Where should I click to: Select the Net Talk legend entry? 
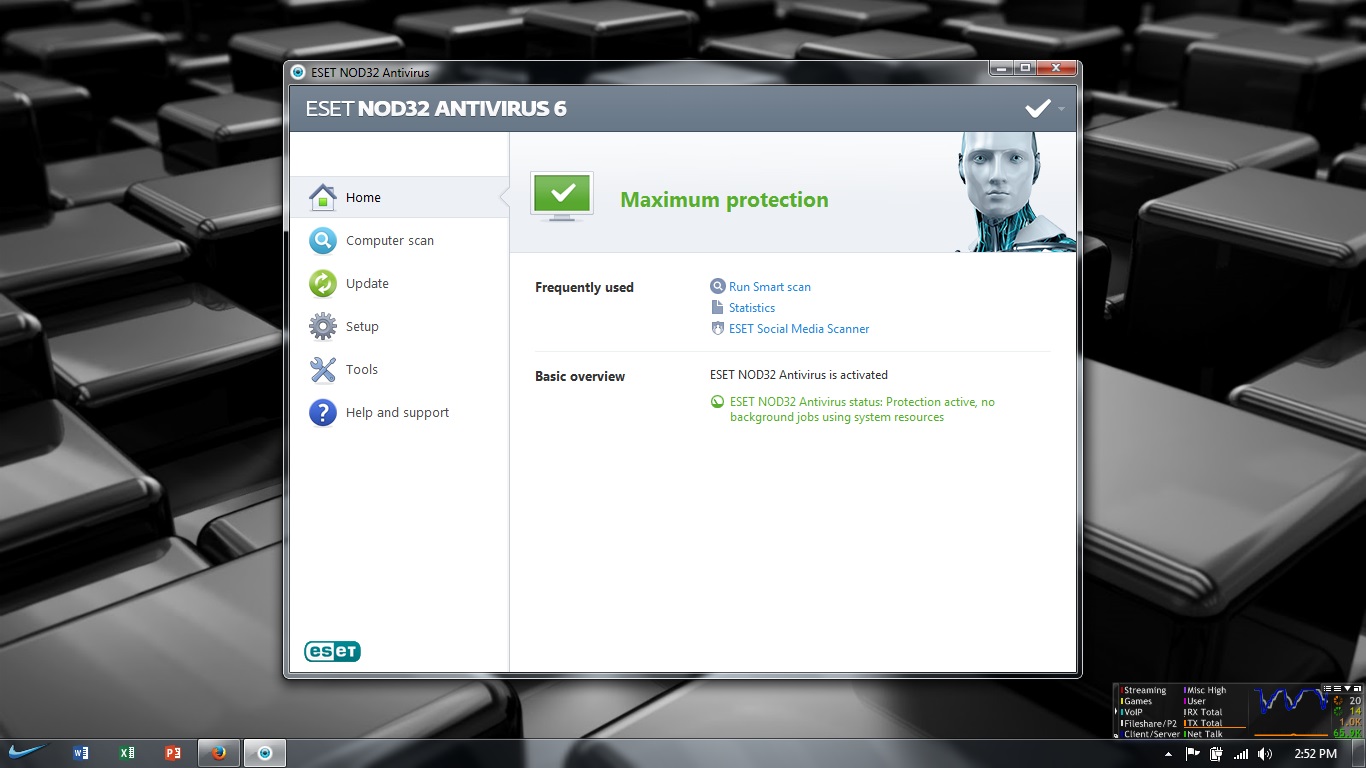click(1203, 734)
